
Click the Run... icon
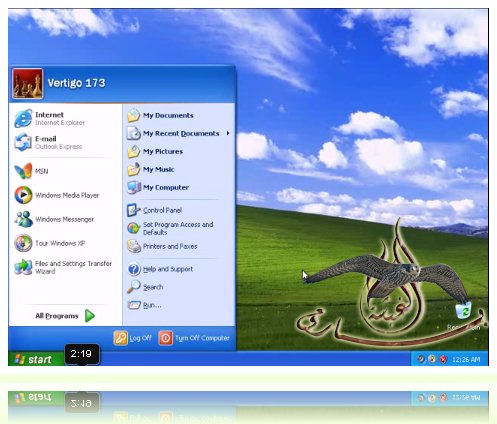134,305
